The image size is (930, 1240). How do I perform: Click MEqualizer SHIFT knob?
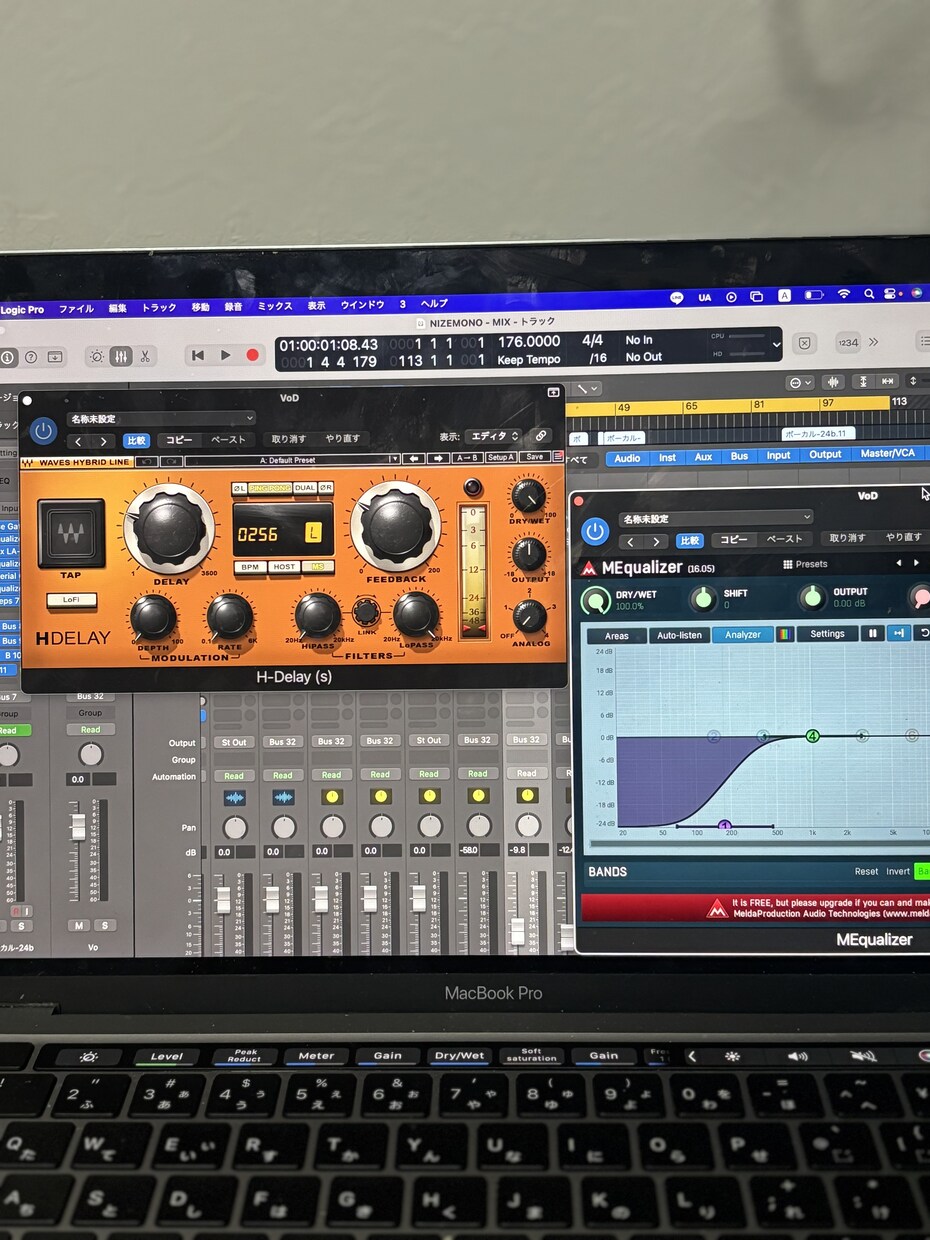tap(703, 599)
